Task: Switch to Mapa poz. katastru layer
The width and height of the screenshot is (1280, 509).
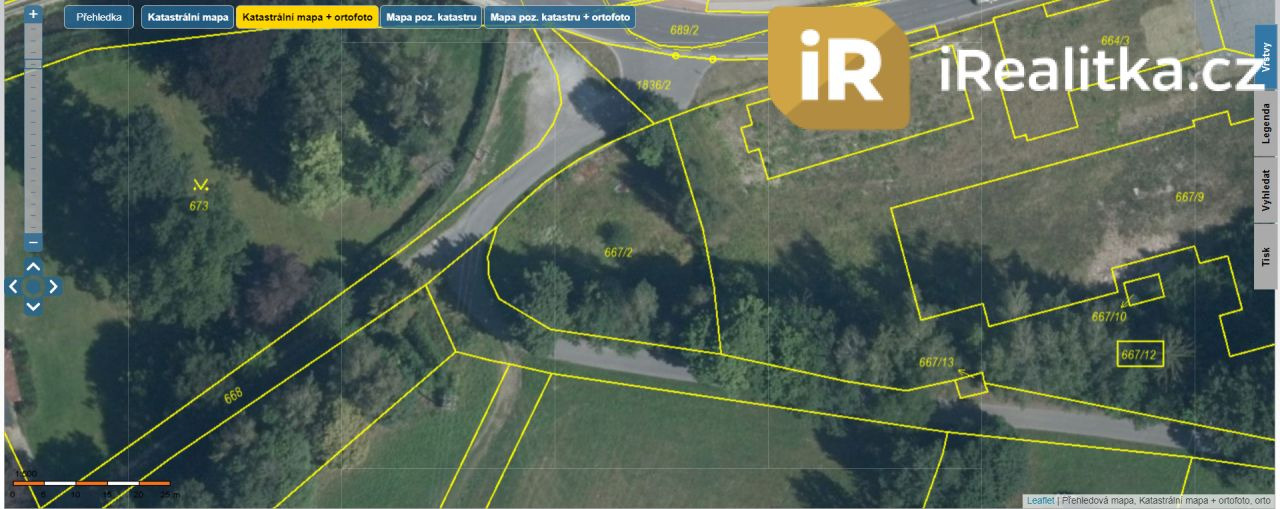Action: coord(431,17)
